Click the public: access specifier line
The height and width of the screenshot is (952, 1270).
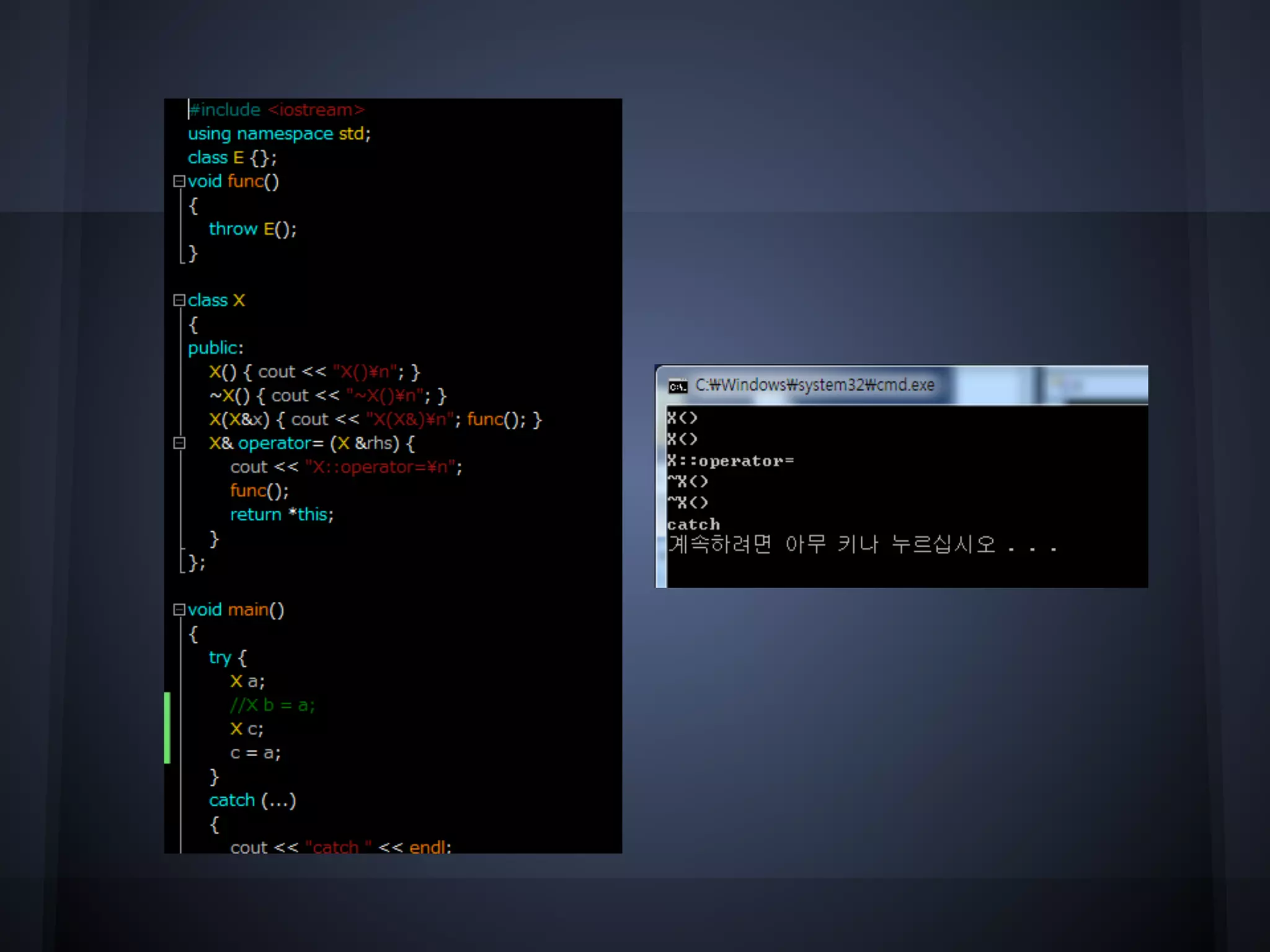[x=216, y=348]
